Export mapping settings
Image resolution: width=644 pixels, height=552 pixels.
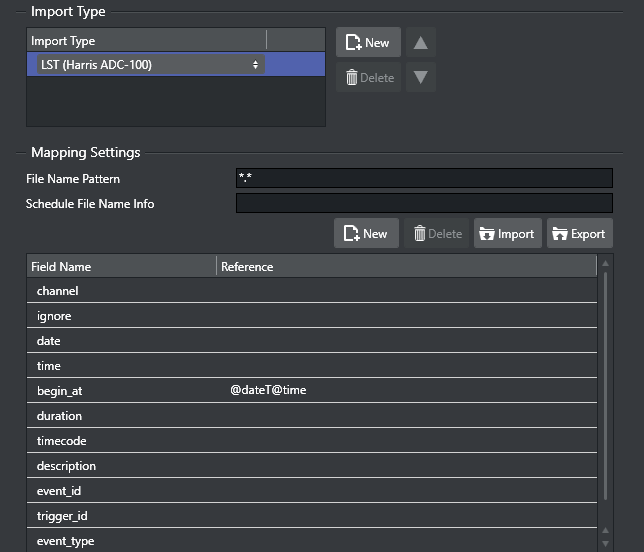[579, 234]
